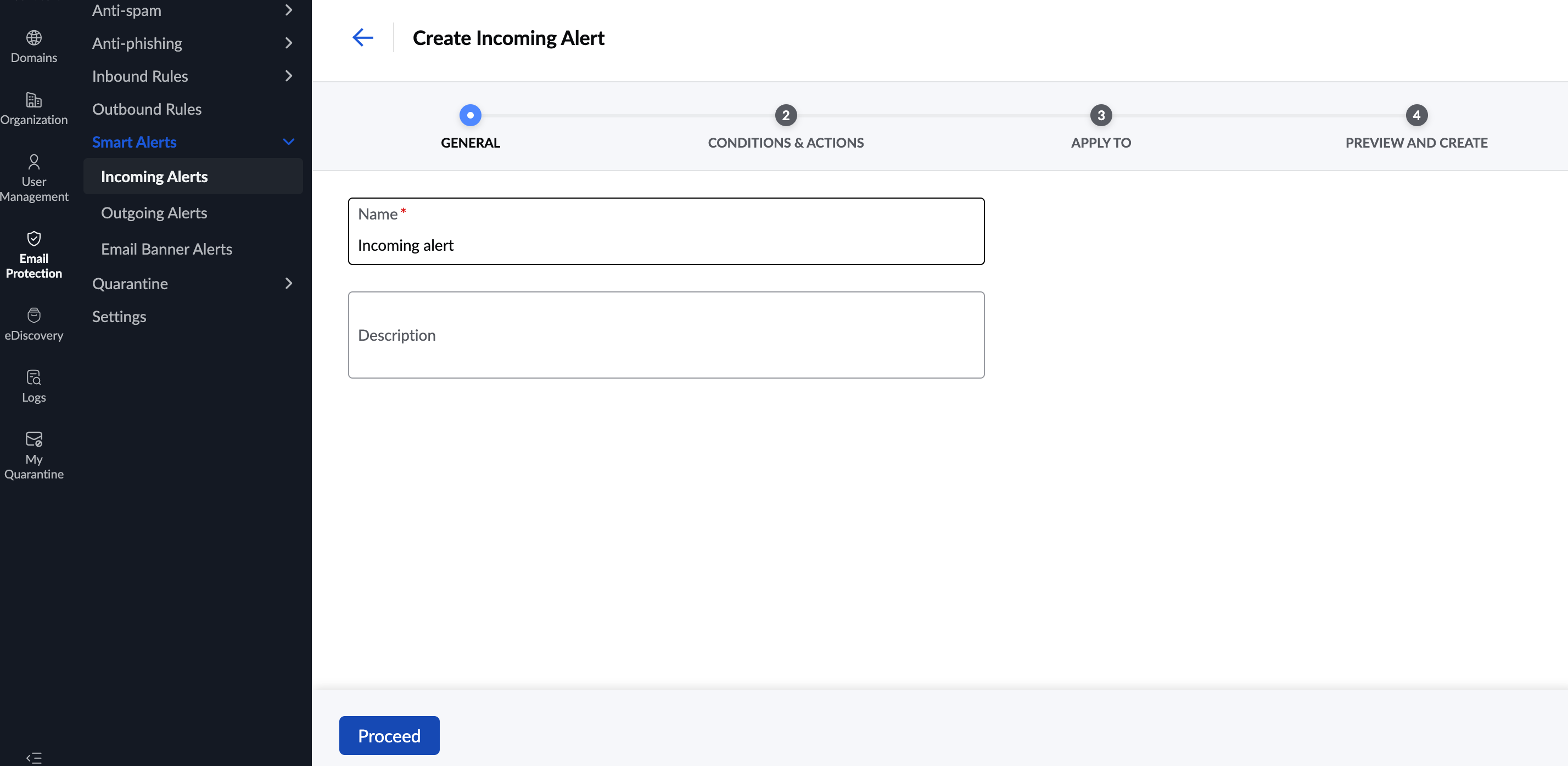Open User Management person icon
This screenshot has width=1568, height=766.
click(34, 162)
